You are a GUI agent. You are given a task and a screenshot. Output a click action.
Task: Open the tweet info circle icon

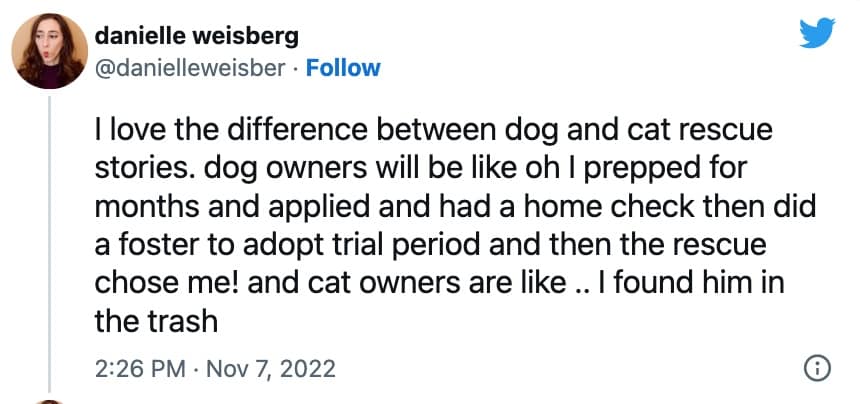(x=817, y=368)
